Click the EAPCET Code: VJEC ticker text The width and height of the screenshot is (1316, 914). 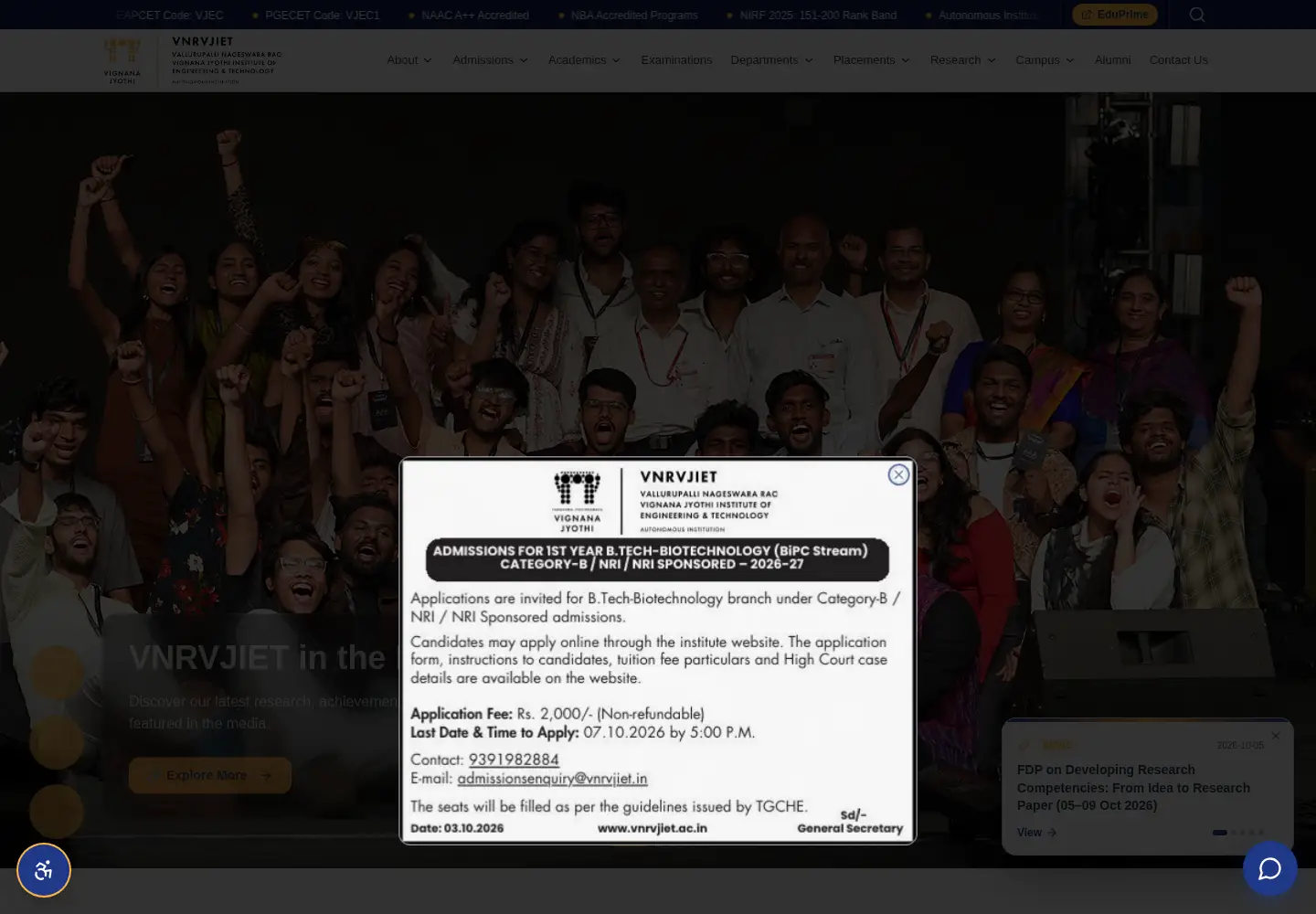pyautogui.click(x=170, y=16)
